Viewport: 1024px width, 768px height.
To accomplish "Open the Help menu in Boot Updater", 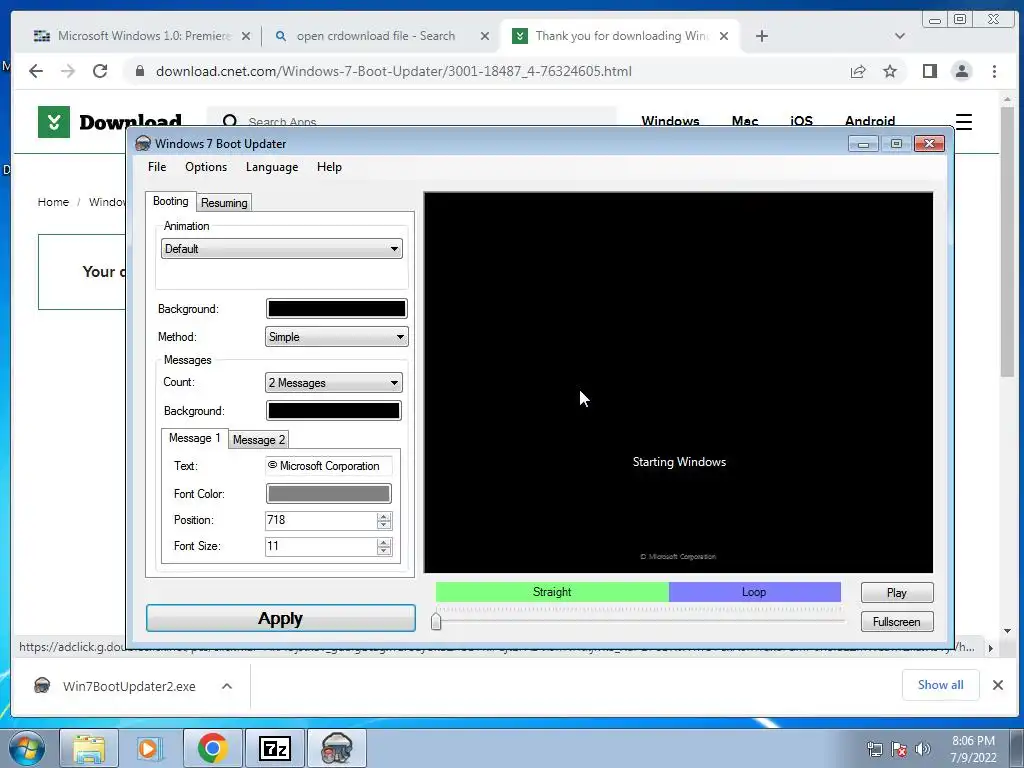I will (x=329, y=167).
